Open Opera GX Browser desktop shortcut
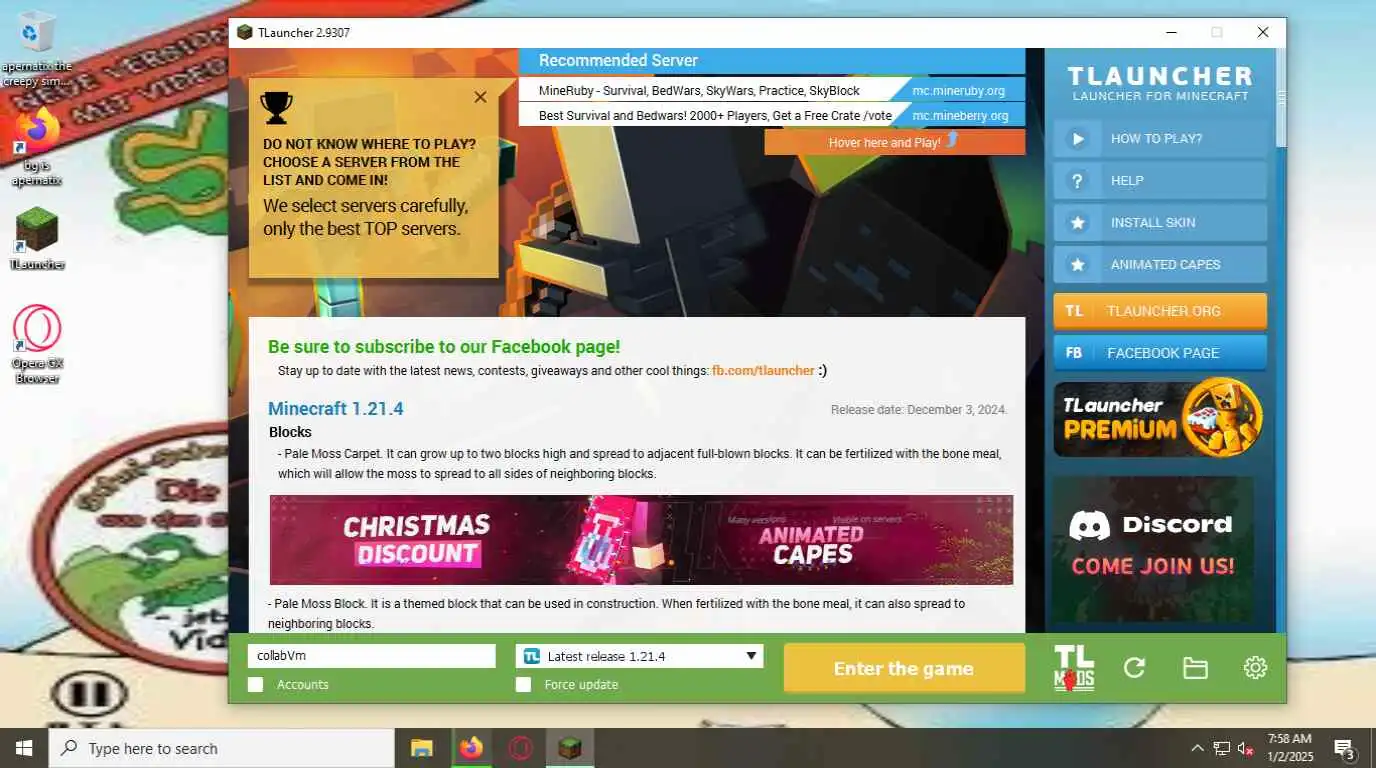The image size is (1376, 768). click(37, 345)
